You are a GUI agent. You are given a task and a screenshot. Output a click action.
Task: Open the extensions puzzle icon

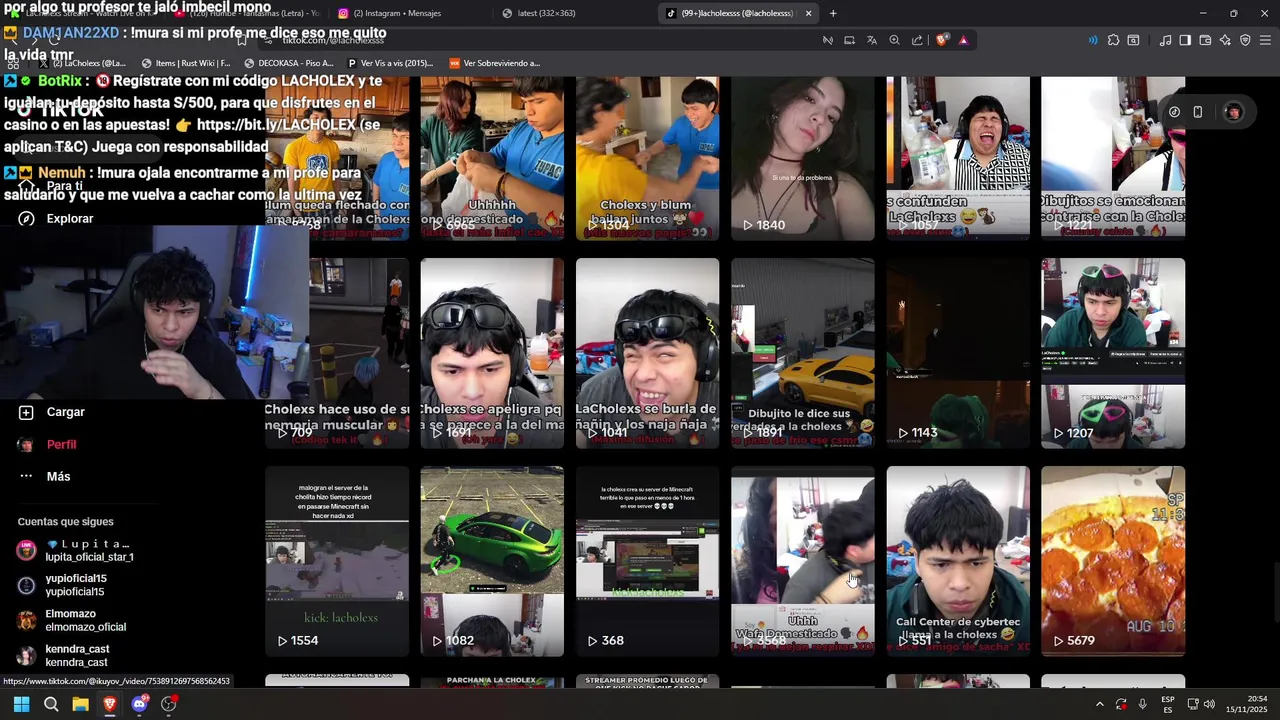coord(1113,40)
